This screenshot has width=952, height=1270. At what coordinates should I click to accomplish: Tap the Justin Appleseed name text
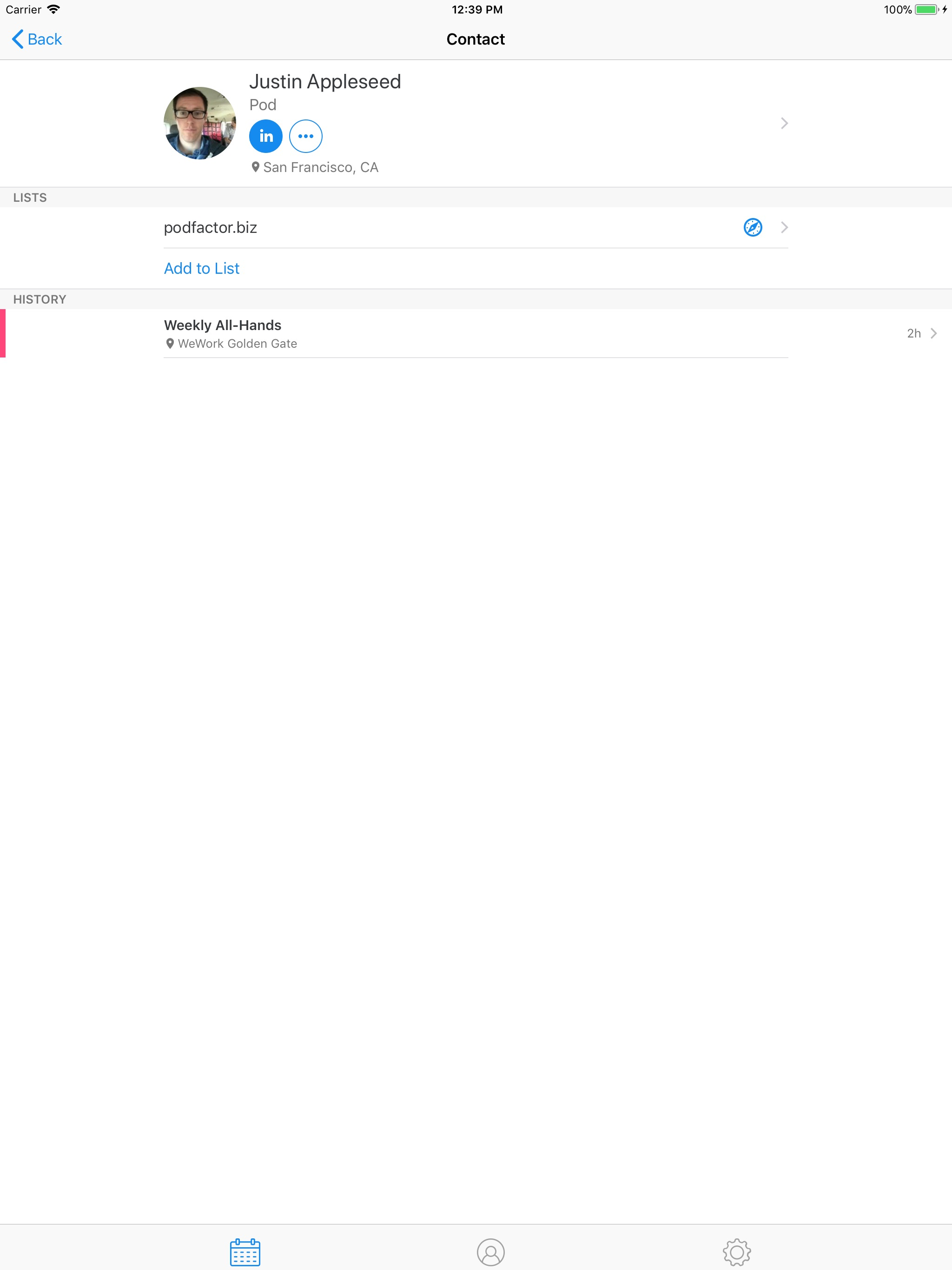(x=325, y=81)
